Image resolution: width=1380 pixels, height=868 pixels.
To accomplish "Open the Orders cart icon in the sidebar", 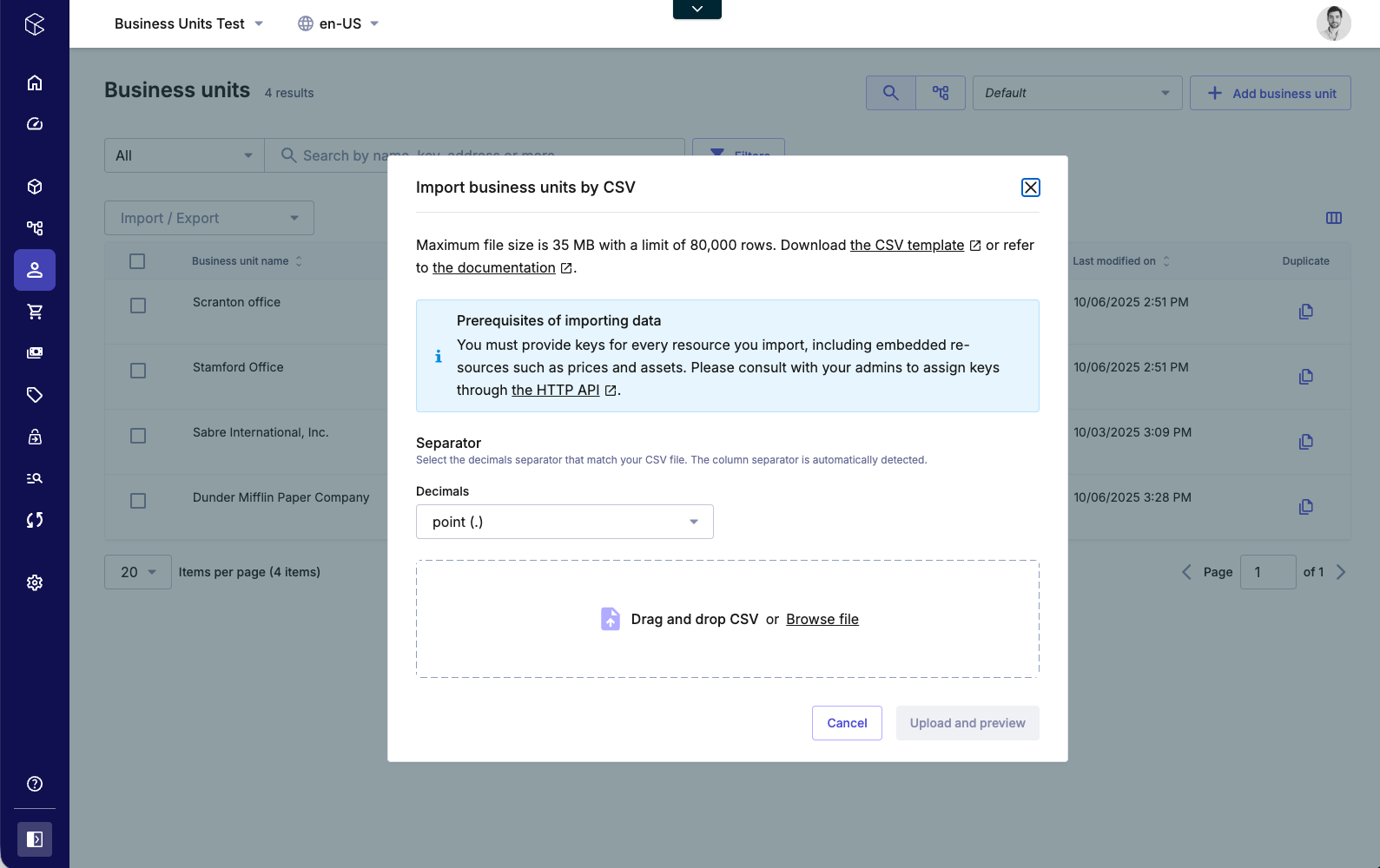I will 35,312.
